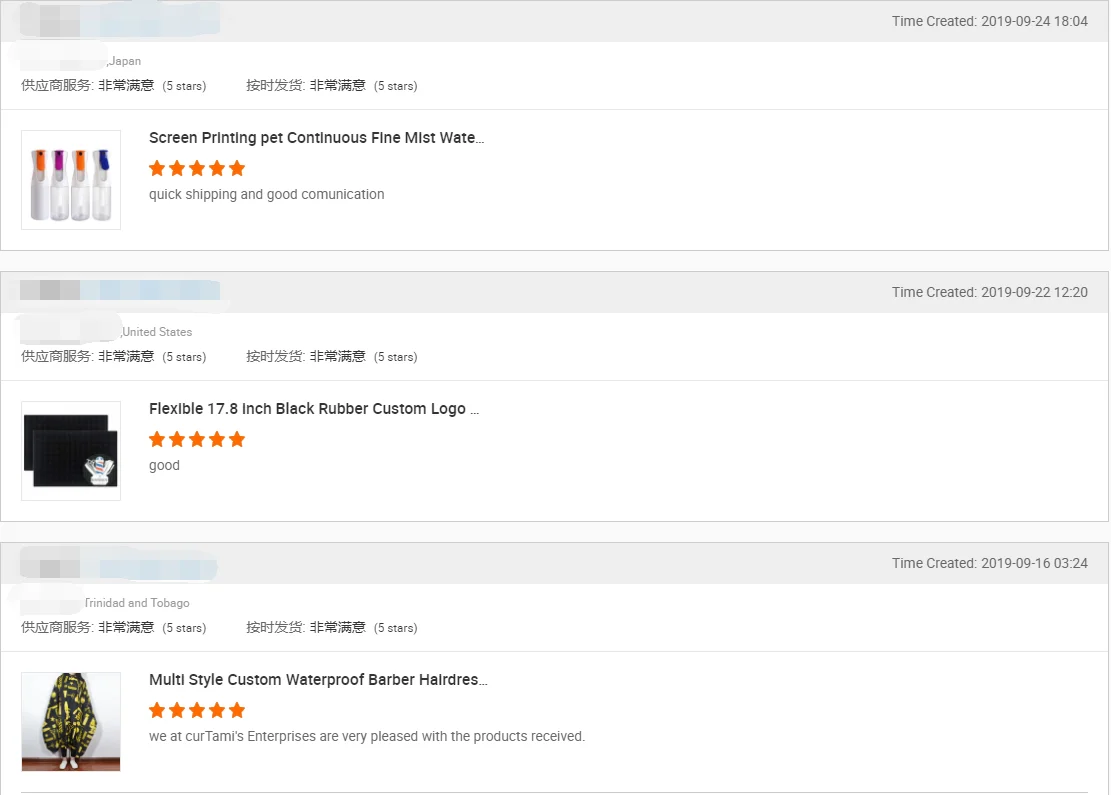The image size is (1111, 795).
Task: Click the first star under Flexible Rubber product
Action: tap(157, 439)
